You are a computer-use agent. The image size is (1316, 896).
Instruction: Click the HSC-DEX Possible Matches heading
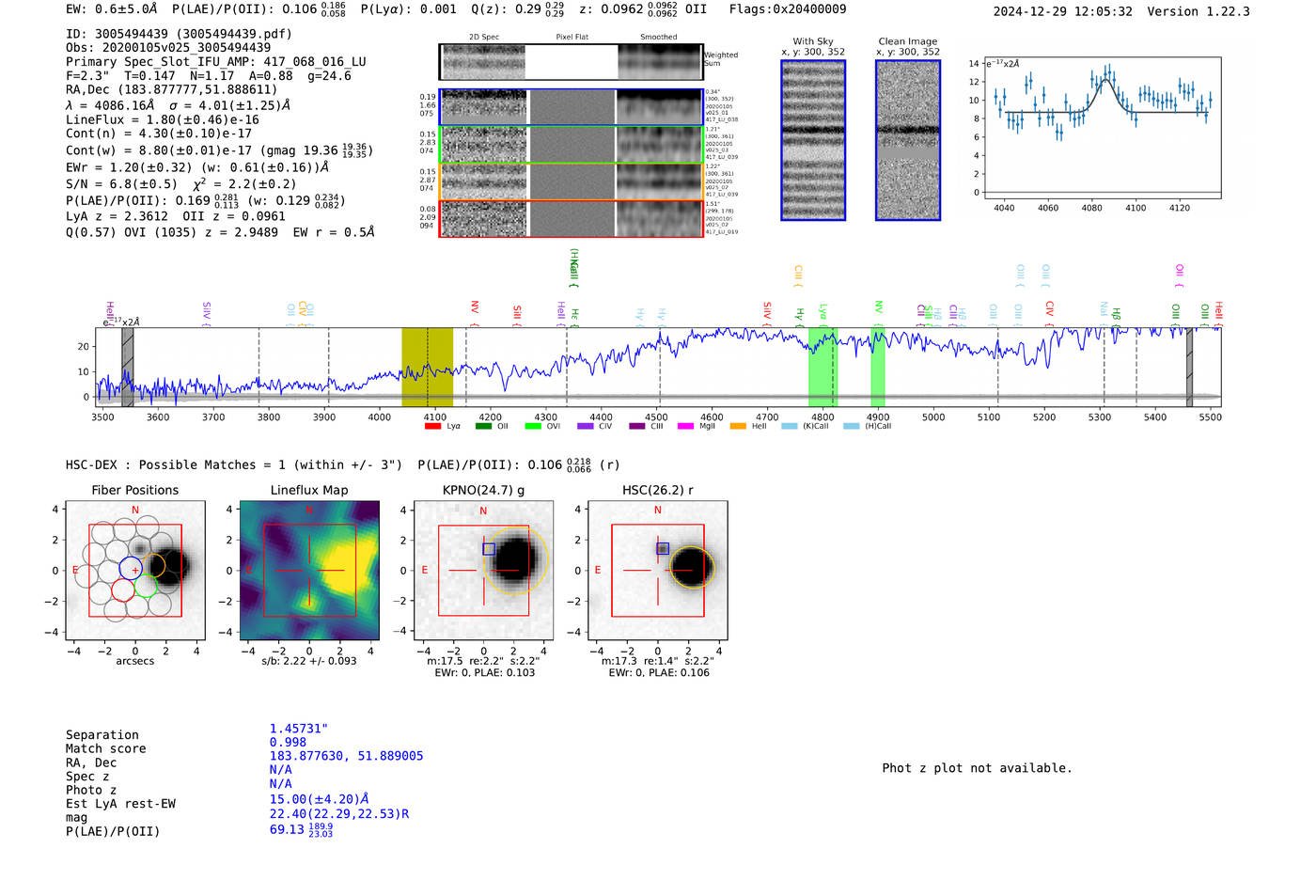pos(234,465)
